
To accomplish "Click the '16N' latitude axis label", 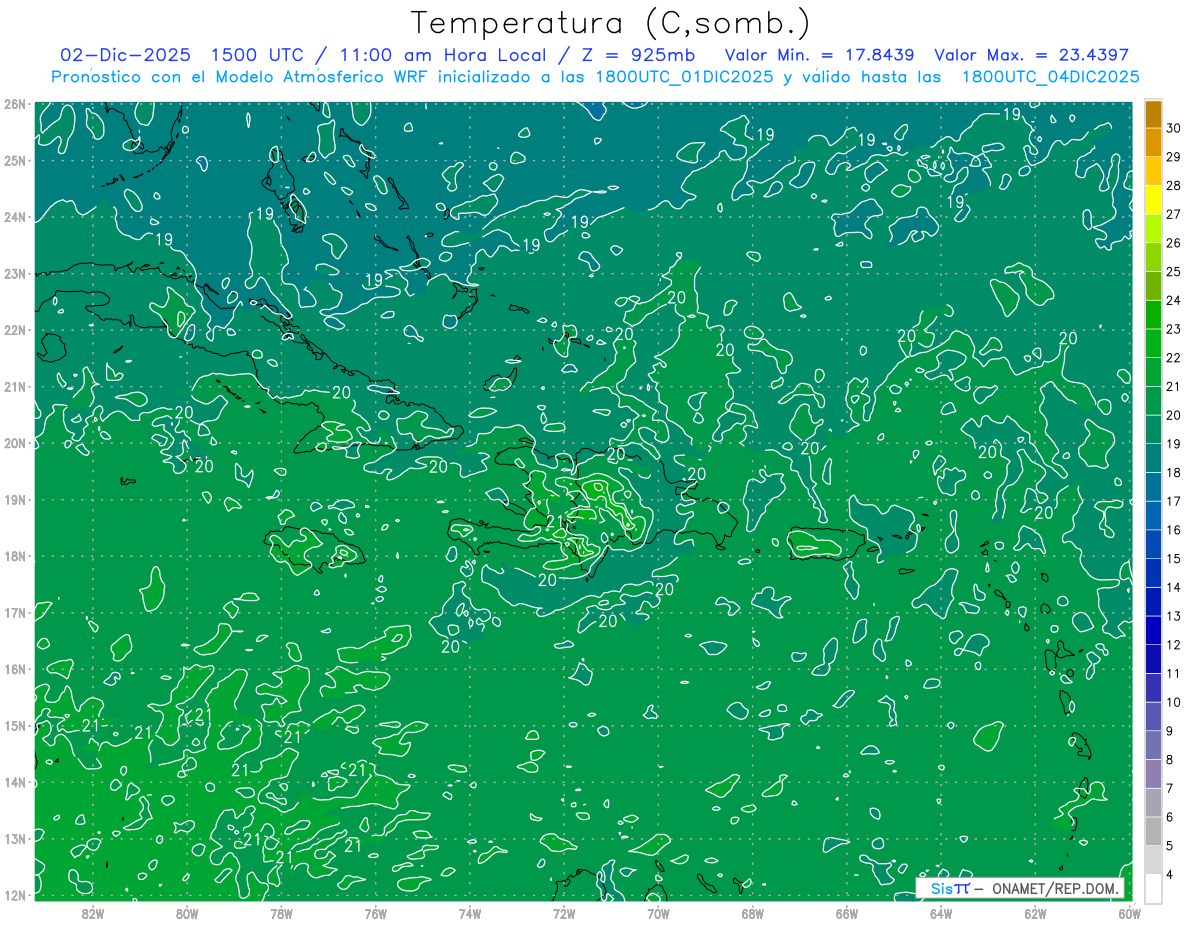I will (x=15, y=669).
